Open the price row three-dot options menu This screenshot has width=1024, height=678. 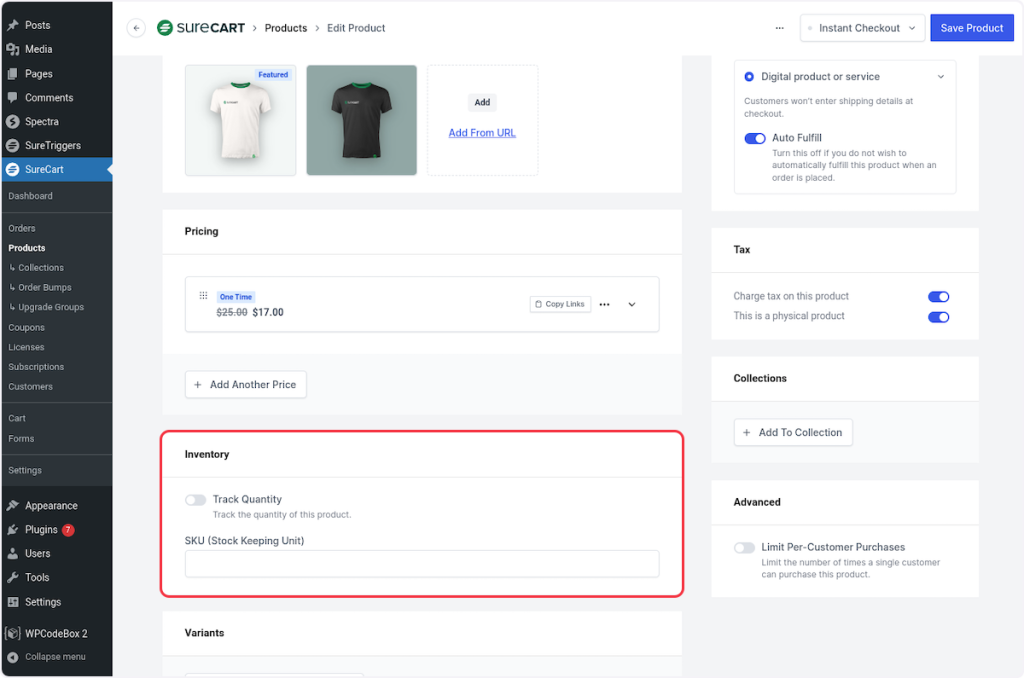[x=604, y=304]
